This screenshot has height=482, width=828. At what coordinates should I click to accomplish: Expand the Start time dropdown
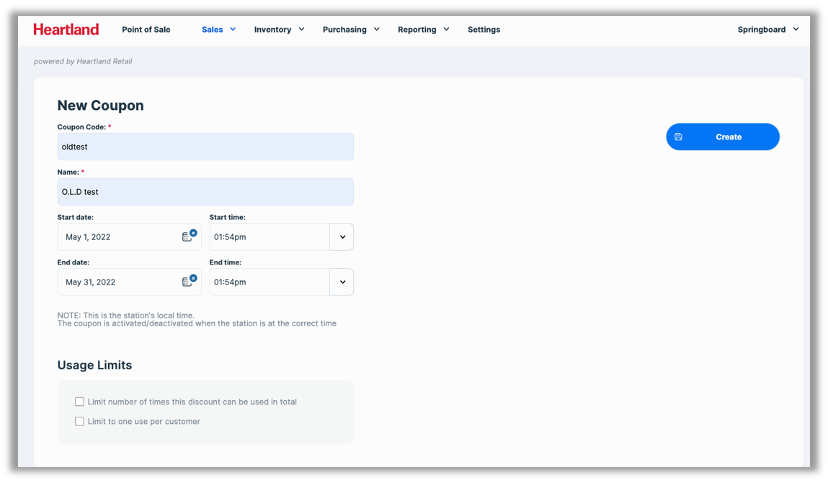click(x=342, y=237)
